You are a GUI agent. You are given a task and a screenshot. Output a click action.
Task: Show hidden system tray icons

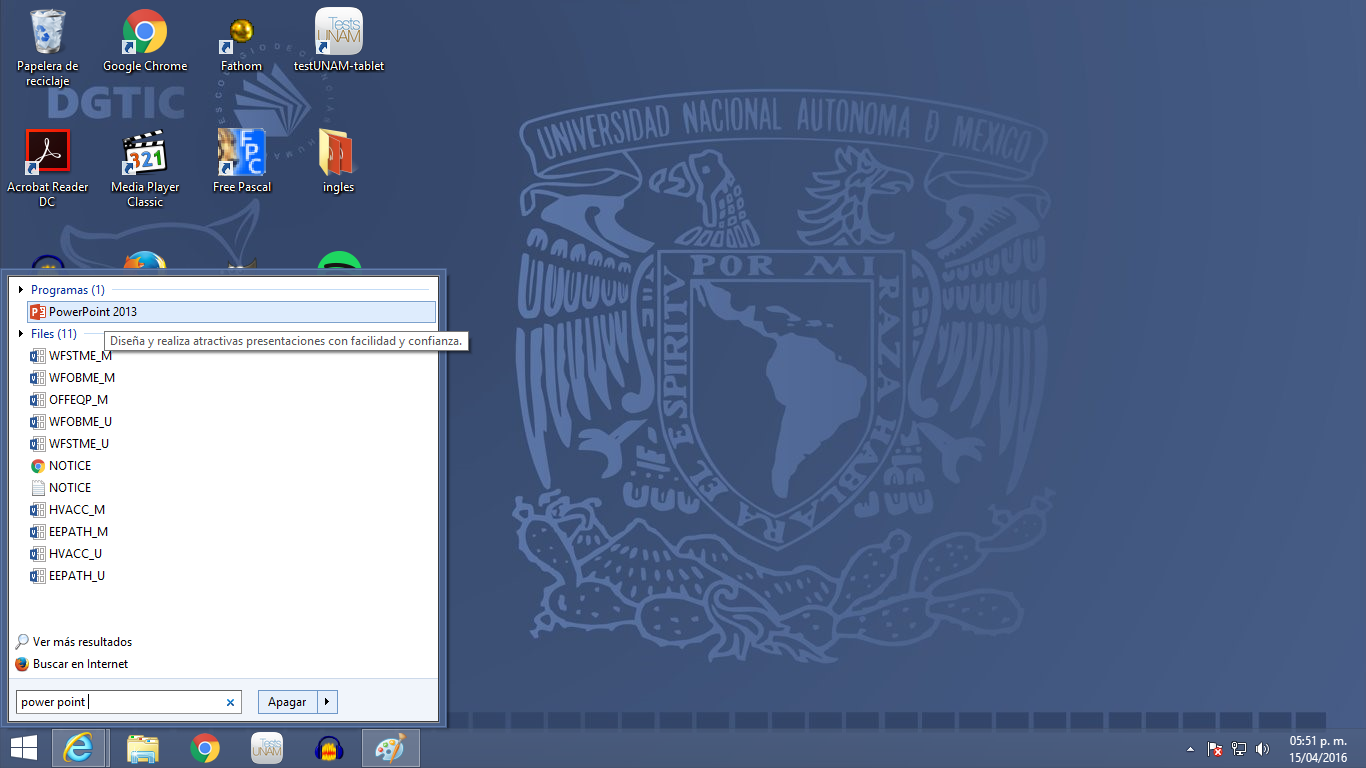coord(1190,748)
